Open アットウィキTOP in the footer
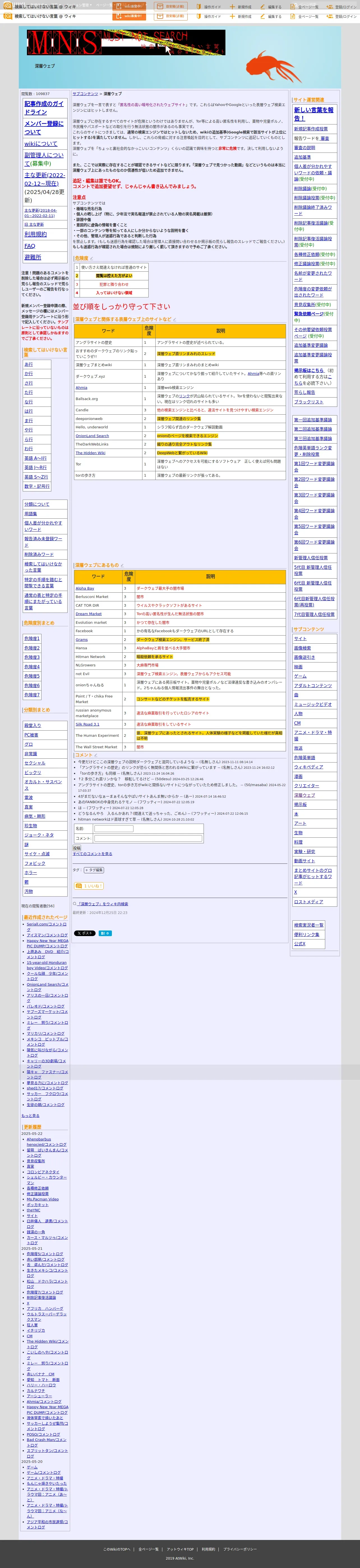Viewport: 360px width, 1568px height. point(180,1549)
